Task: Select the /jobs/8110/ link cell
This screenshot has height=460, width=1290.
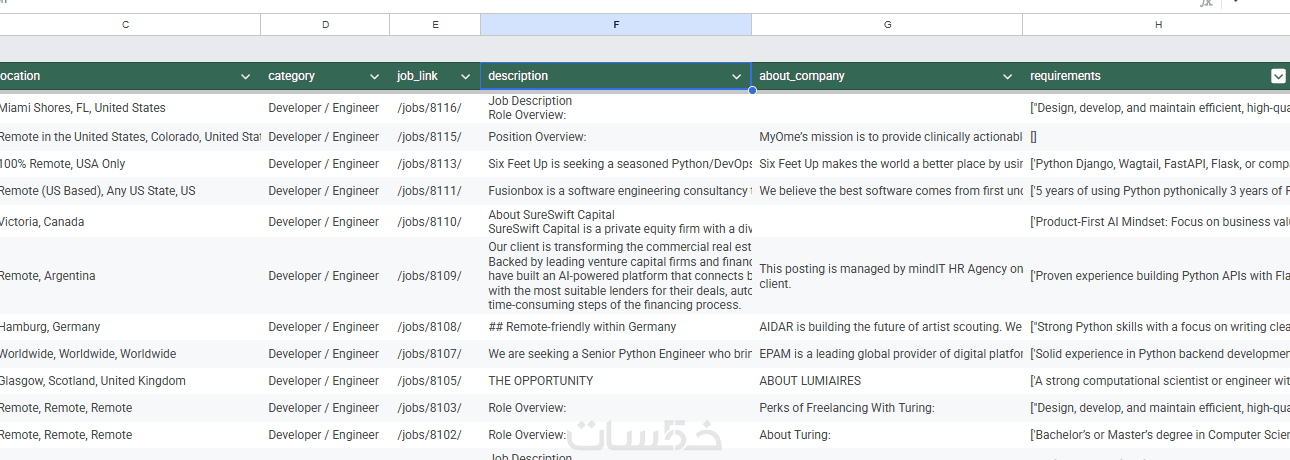Action: point(435,222)
